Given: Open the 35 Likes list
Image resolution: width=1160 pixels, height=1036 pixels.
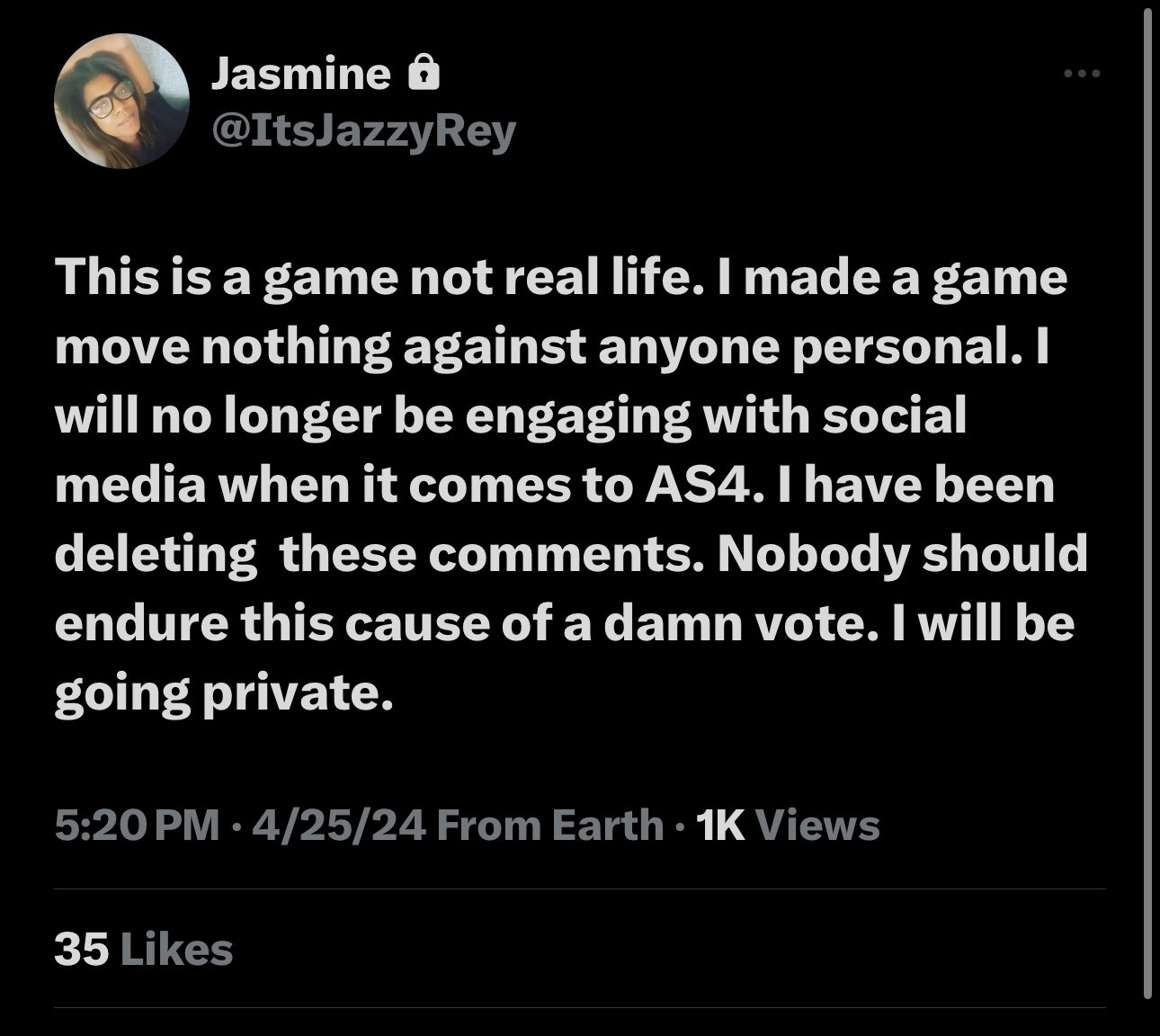Looking at the screenshot, I should click(144, 950).
